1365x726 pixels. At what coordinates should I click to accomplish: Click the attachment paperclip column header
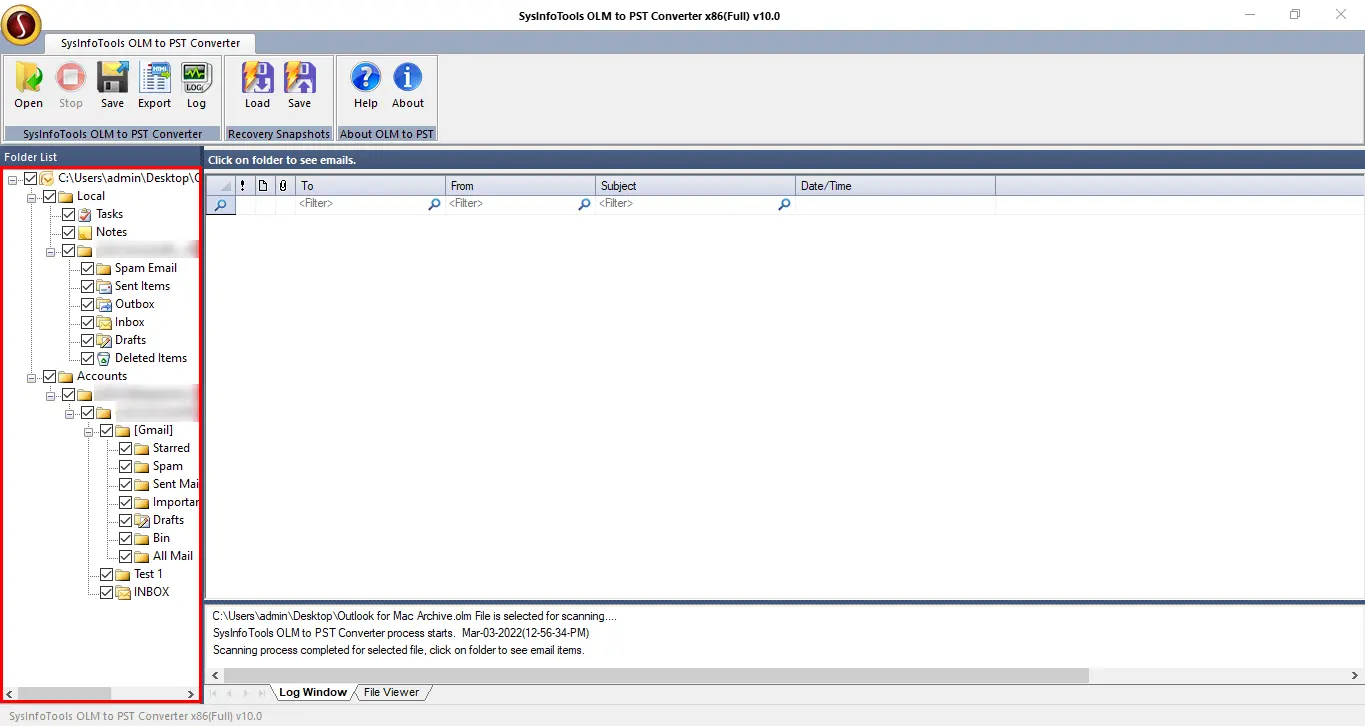coord(283,186)
